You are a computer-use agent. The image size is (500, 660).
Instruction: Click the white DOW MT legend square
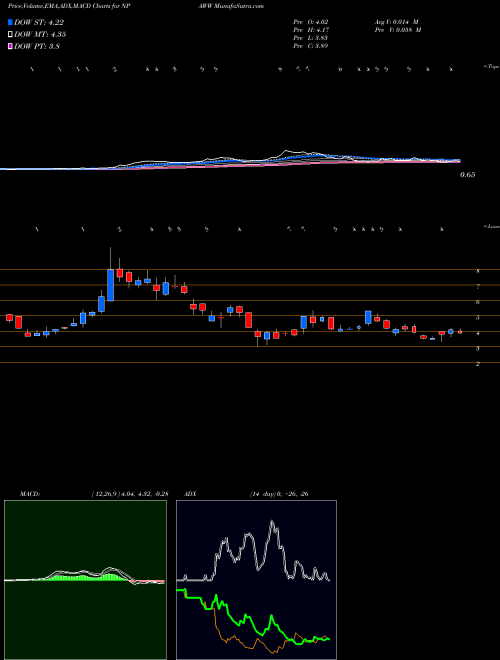10,34
